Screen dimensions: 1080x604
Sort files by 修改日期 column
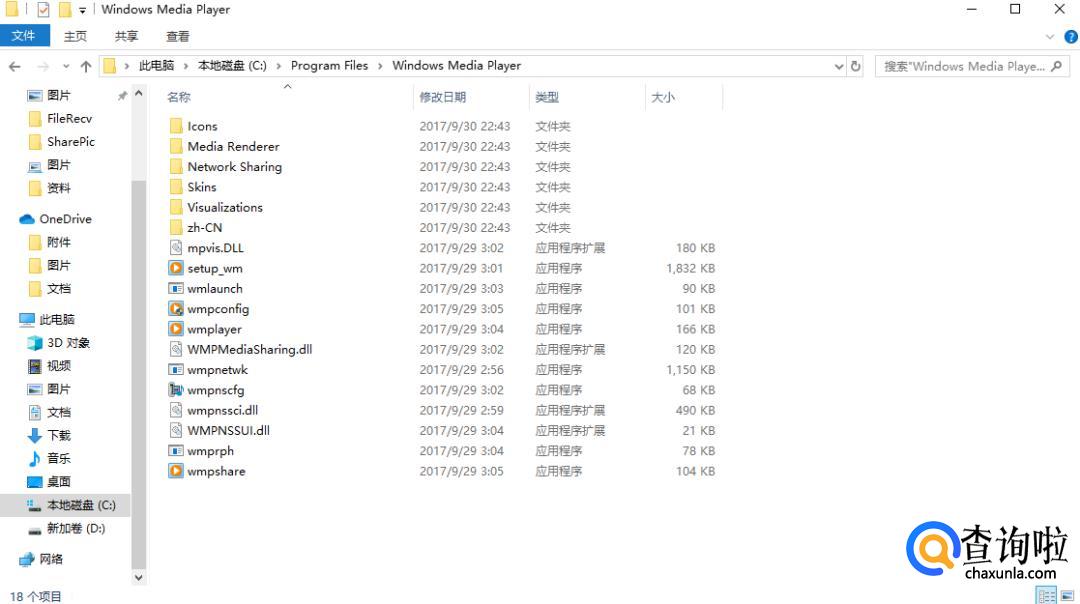(x=442, y=97)
